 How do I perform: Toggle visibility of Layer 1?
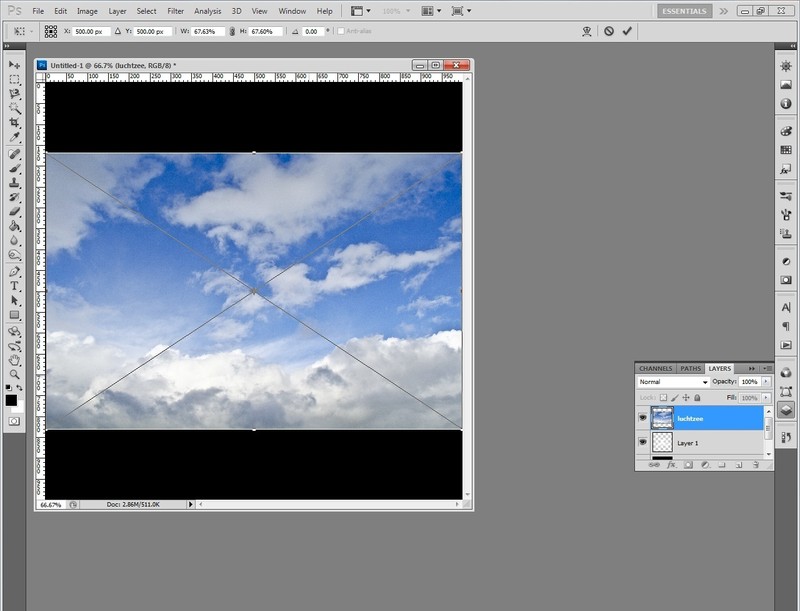(643, 442)
